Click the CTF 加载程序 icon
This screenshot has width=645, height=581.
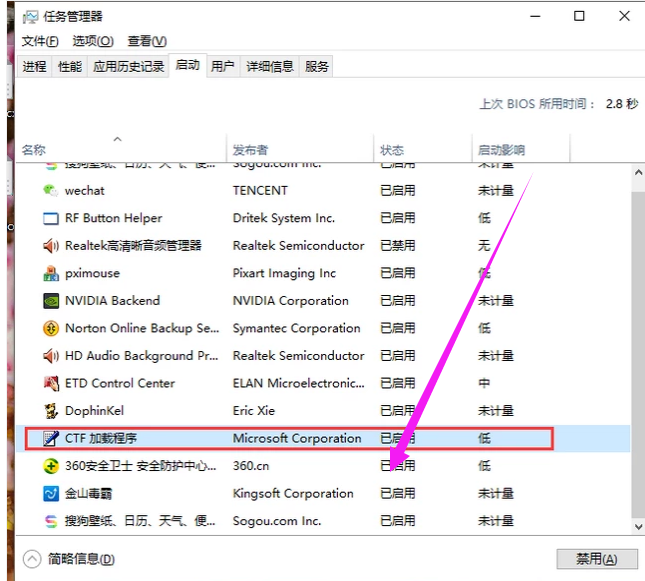[51, 438]
